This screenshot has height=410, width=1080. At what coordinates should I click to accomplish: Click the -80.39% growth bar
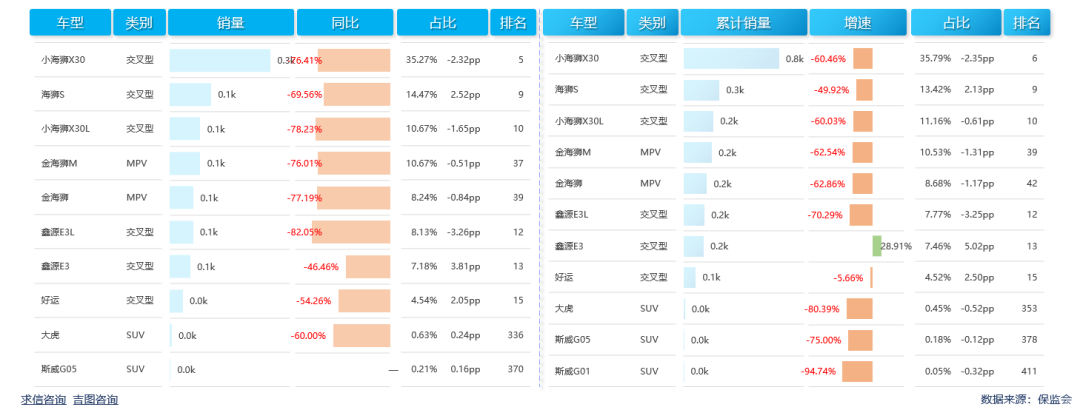(859, 309)
